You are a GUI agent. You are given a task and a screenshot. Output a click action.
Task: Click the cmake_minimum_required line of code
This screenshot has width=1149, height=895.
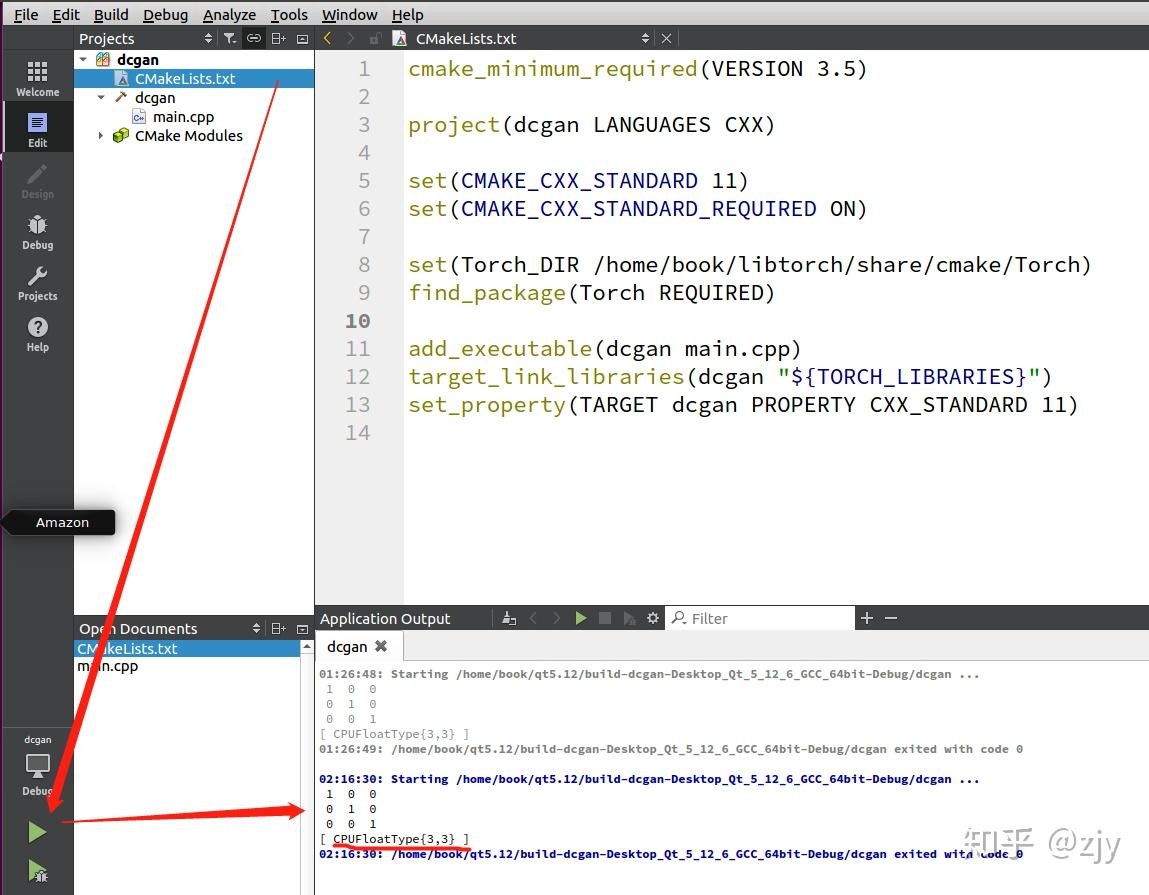[638, 69]
